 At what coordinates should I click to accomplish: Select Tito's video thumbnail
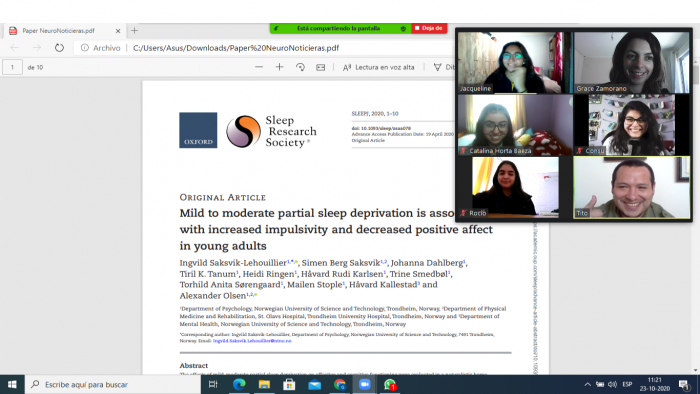[632, 187]
